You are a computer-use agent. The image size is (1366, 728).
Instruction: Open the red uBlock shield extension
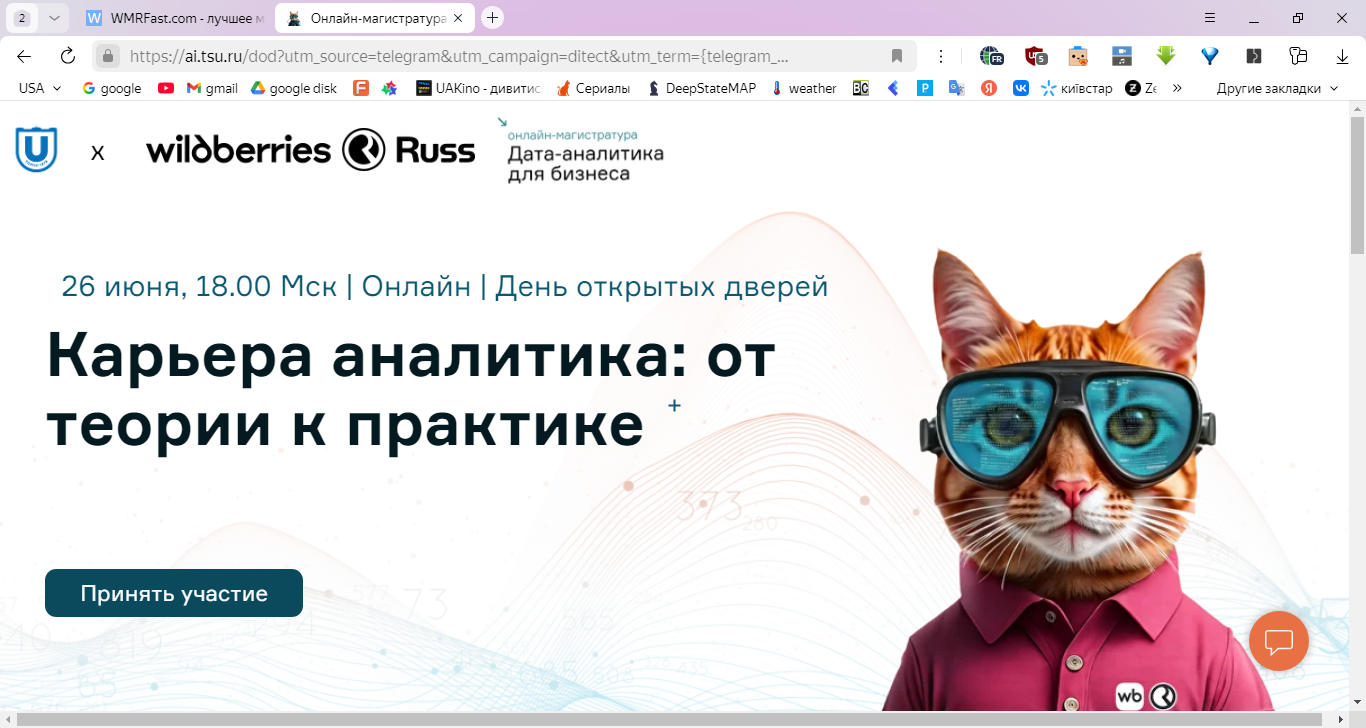[1035, 56]
